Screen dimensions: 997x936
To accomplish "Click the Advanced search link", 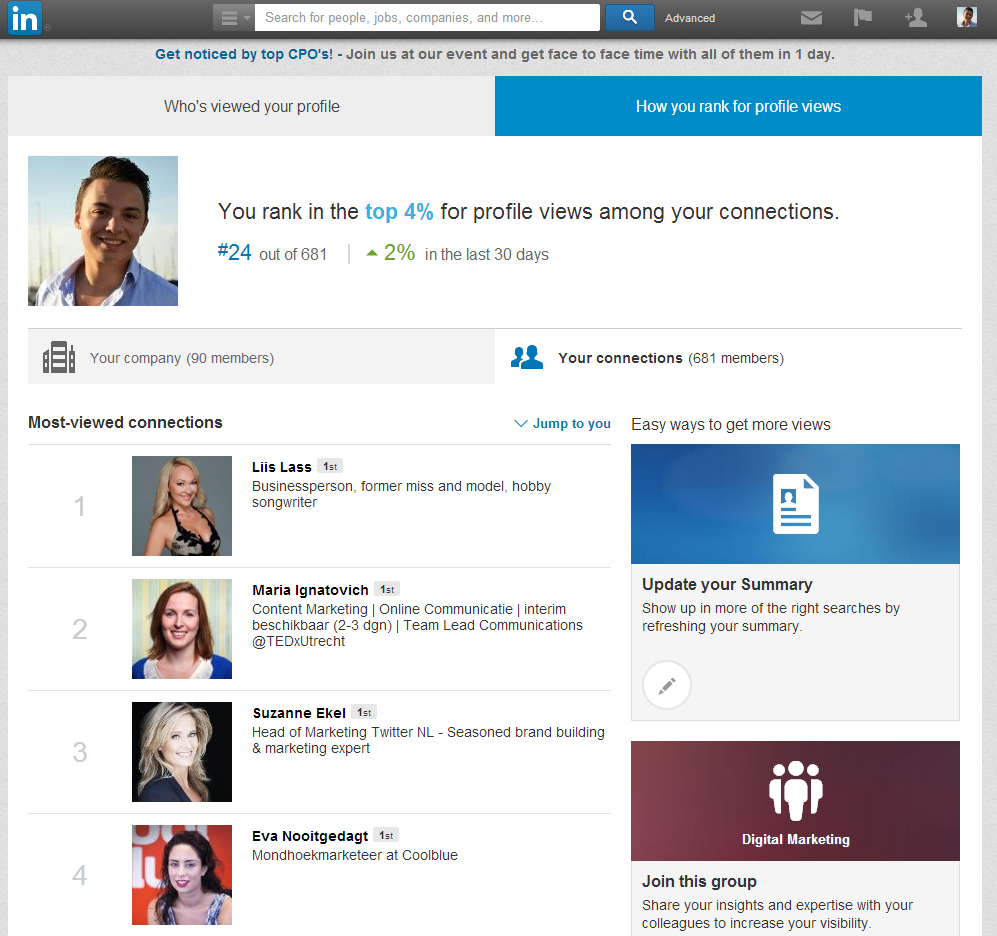I will pyautogui.click(x=690, y=18).
